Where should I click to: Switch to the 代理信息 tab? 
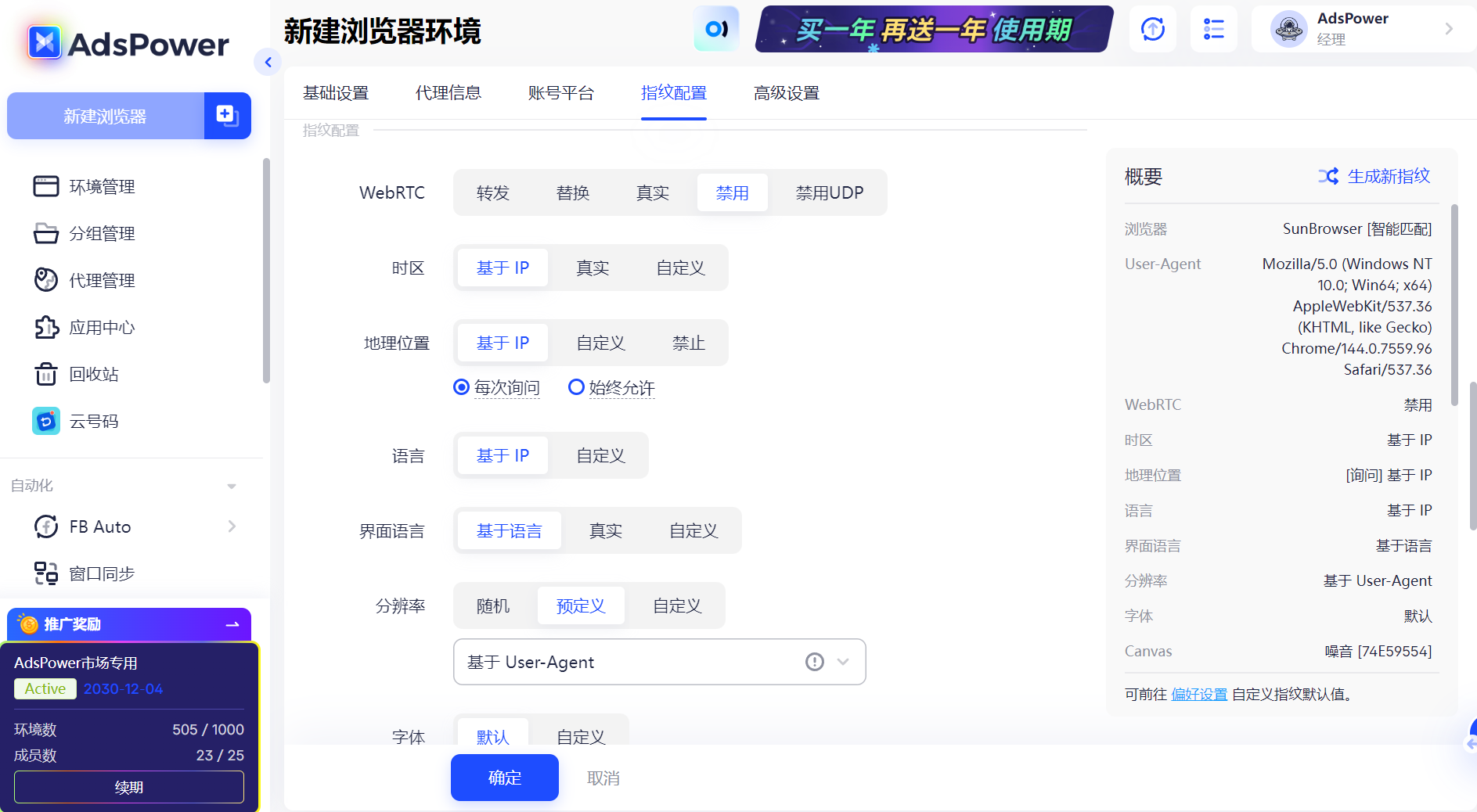pos(448,93)
